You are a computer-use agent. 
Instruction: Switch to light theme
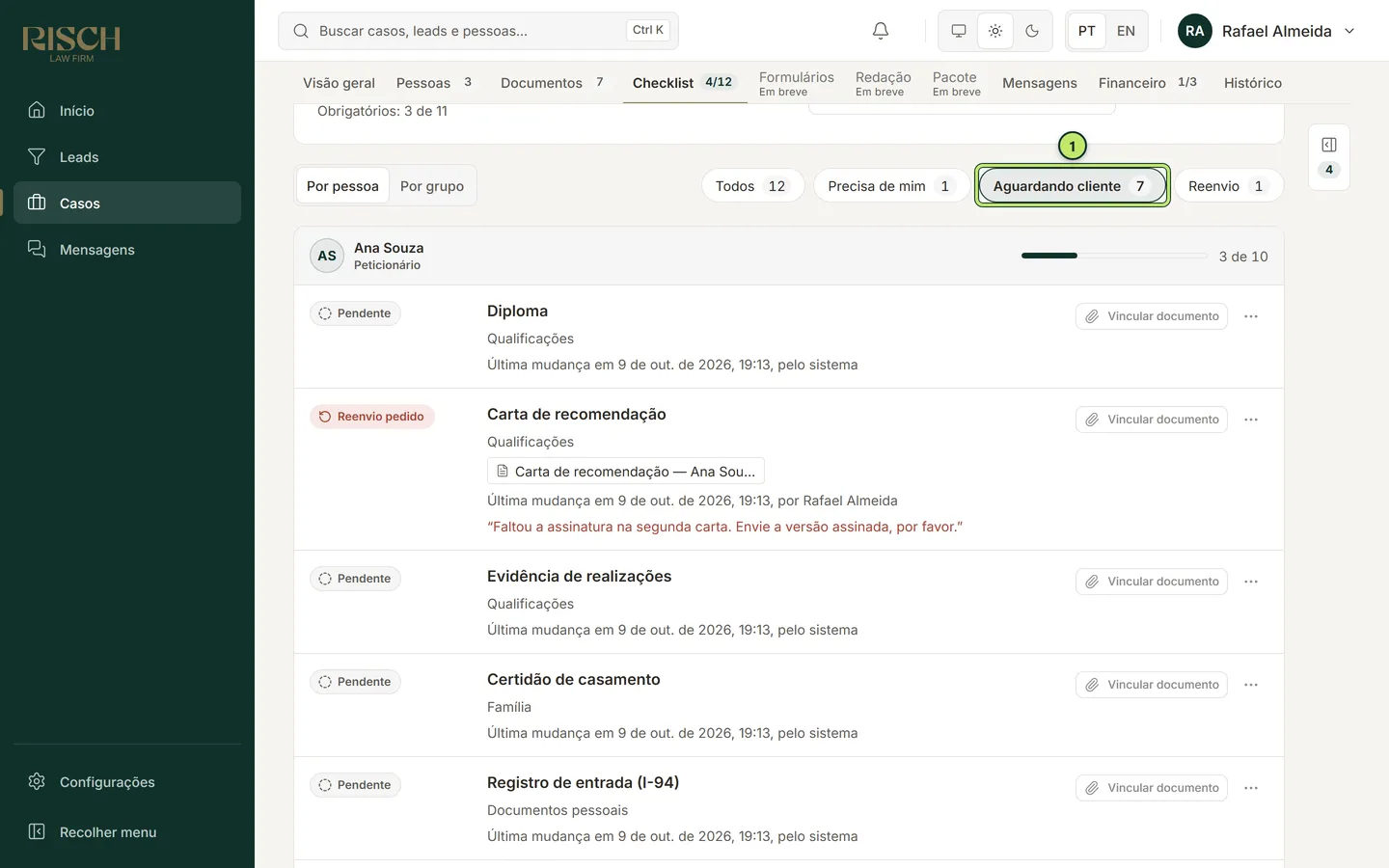pyautogui.click(x=995, y=31)
